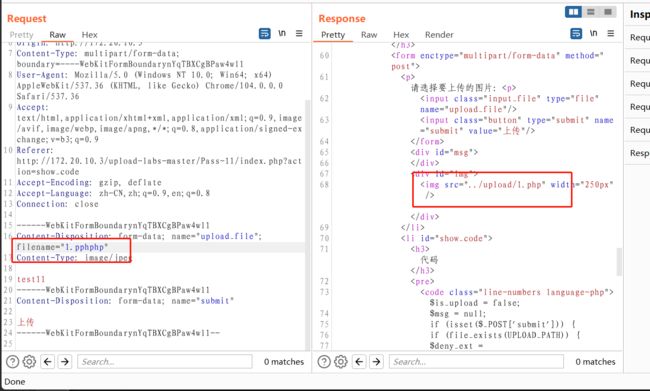
Task: Go to previous match in Response search
Action: 359,362
